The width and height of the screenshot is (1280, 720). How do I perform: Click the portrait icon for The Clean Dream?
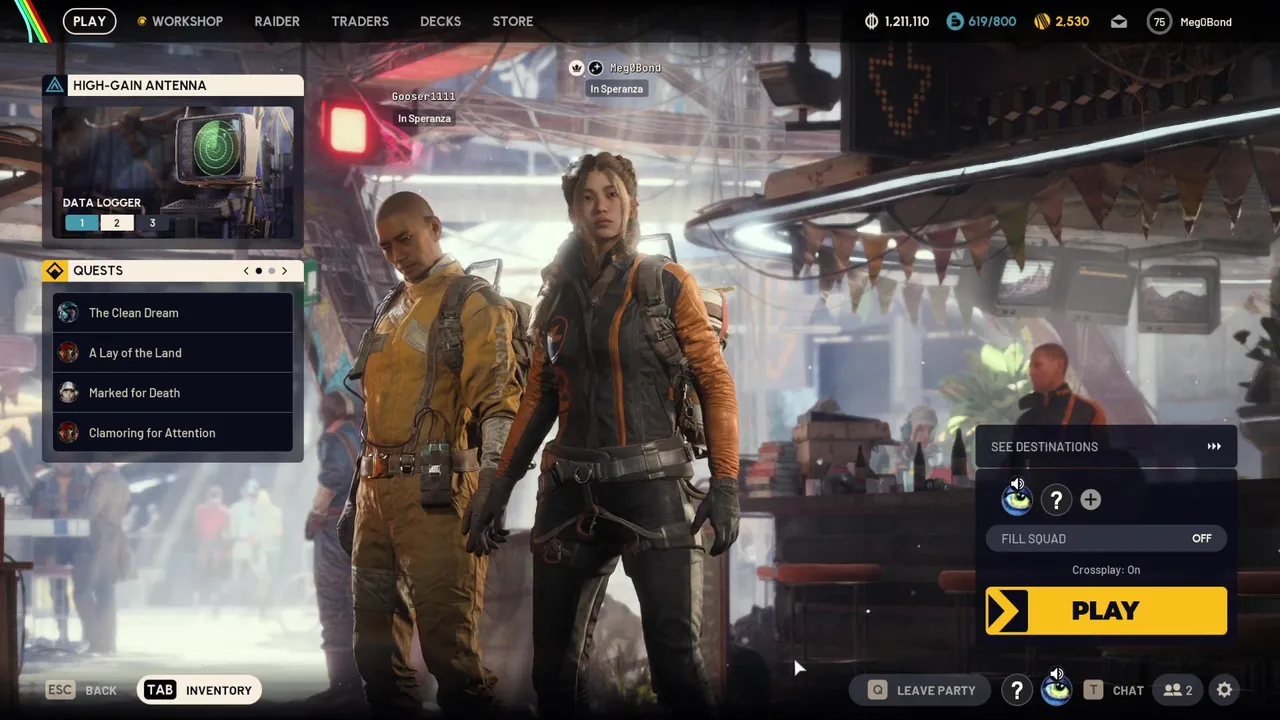pos(68,313)
